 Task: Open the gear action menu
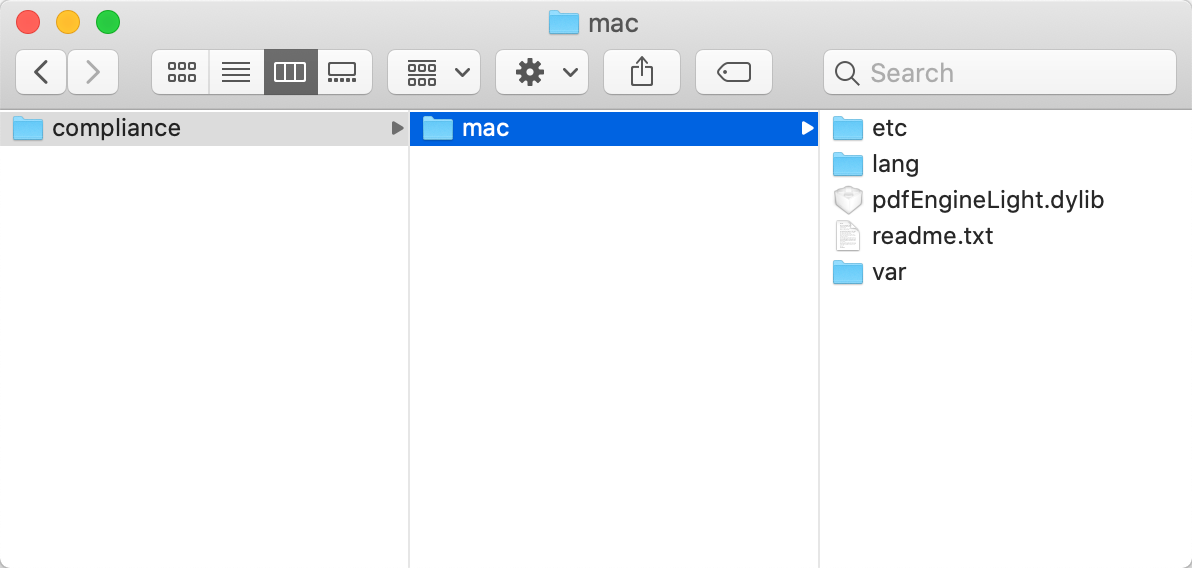542,72
